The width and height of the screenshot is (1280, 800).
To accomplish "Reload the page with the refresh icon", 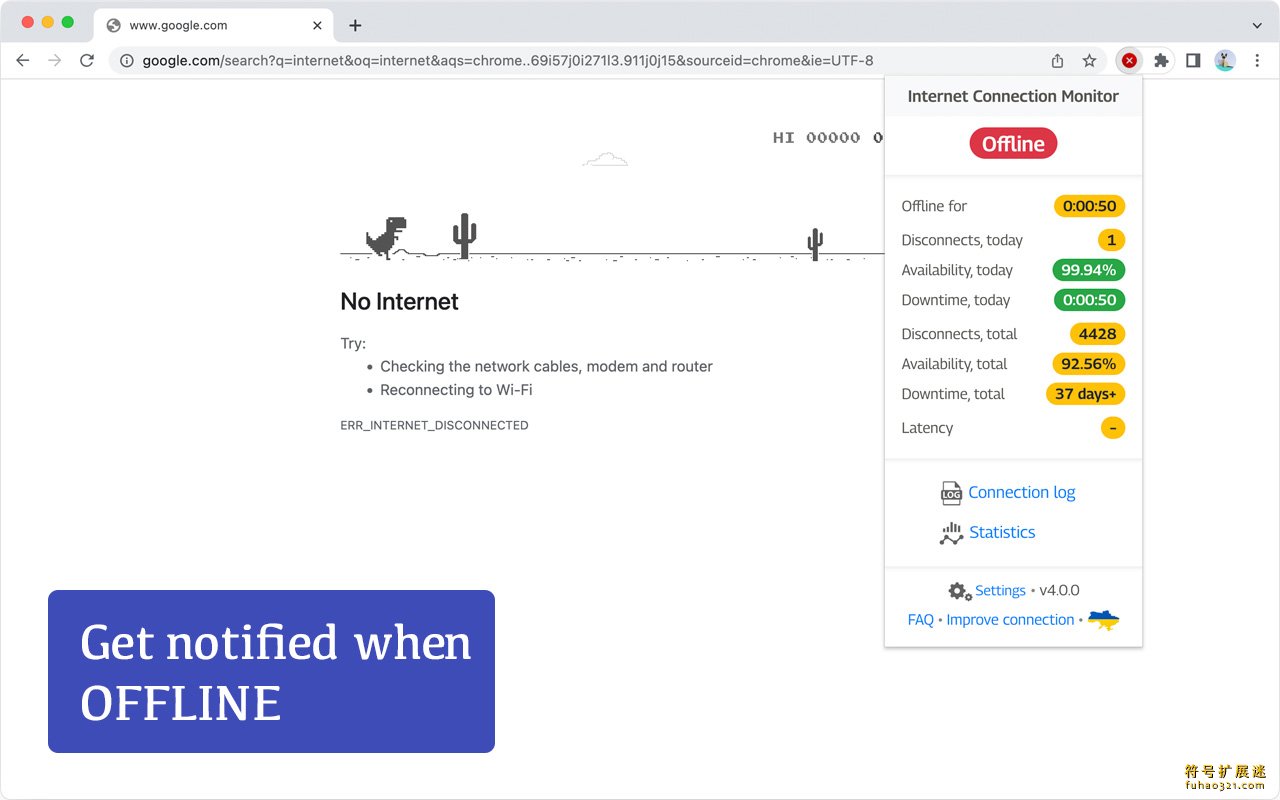I will (x=87, y=61).
